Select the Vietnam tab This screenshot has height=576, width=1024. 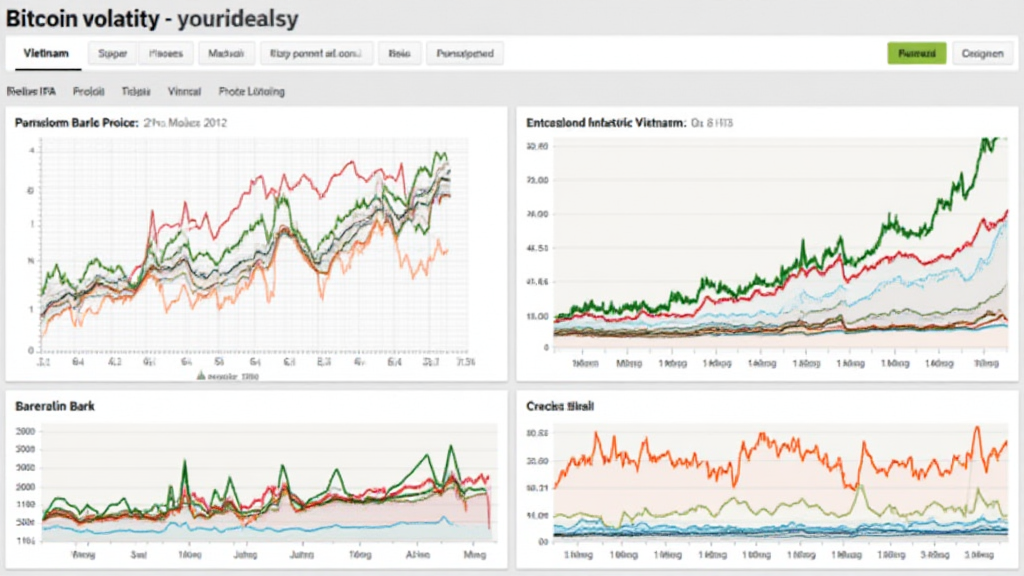tap(45, 54)
